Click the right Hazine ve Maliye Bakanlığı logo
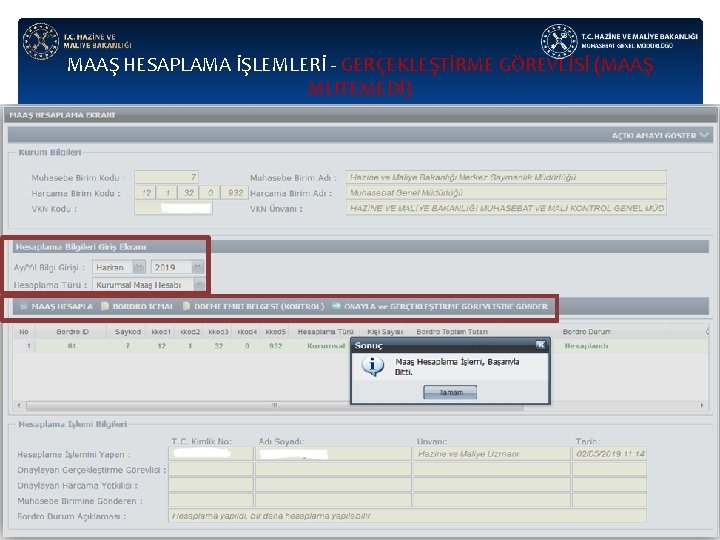The height and width of the screenshot is (540, 720). (559, 42)
